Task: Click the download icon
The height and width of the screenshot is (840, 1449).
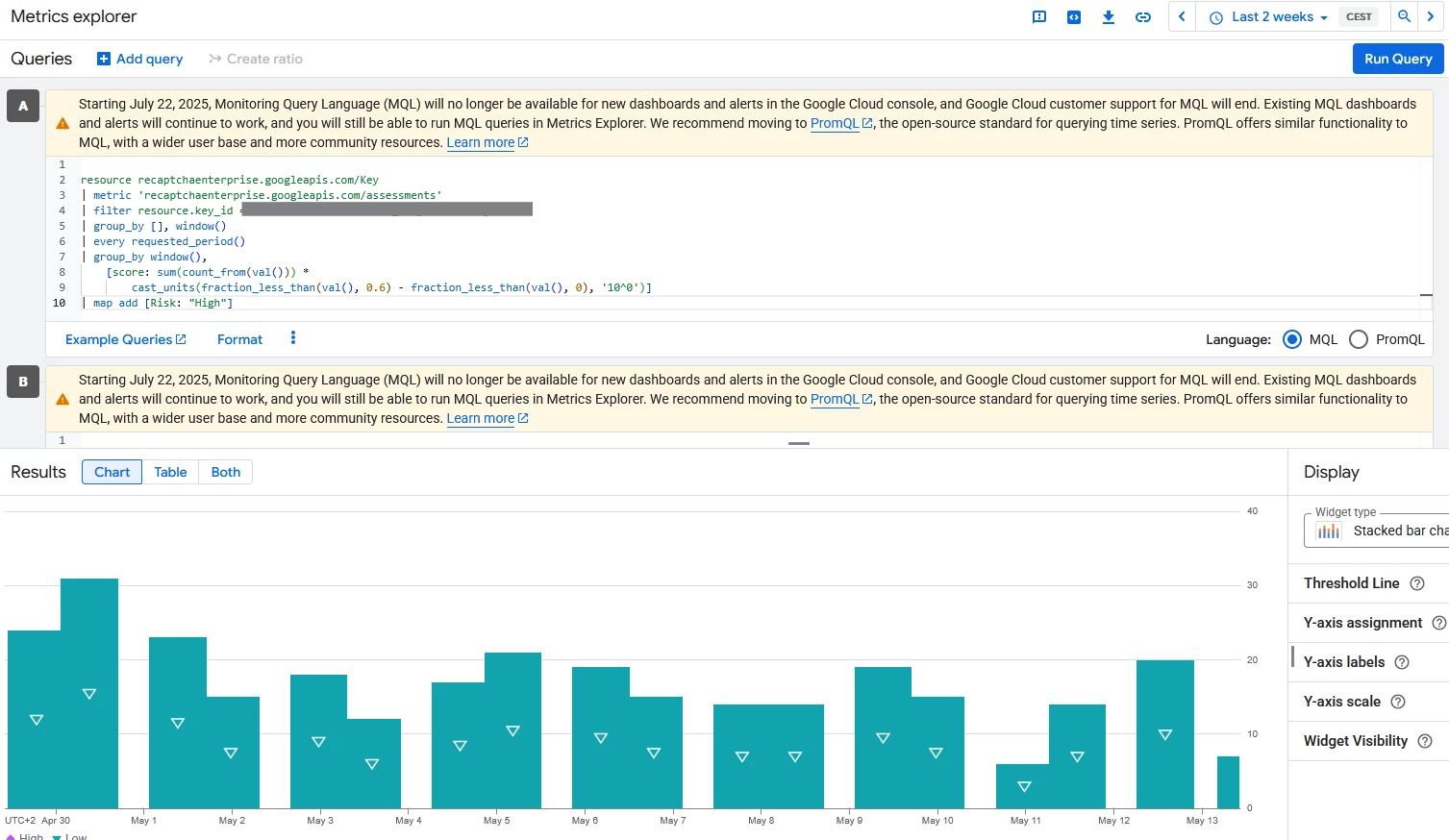Action: 1109,16
